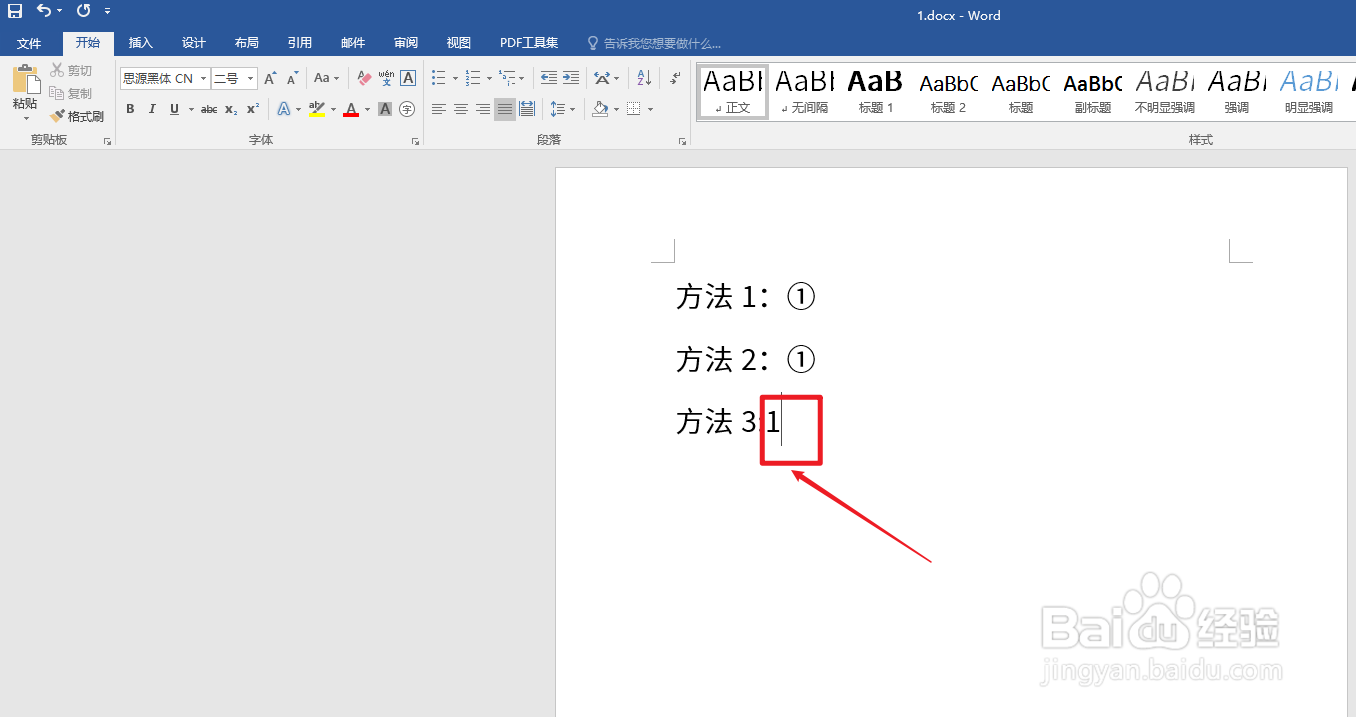This screenshot has width=1356, height=717.
Task: Click the Redo icon in the title bar
Action: click(x=83, y=11)
